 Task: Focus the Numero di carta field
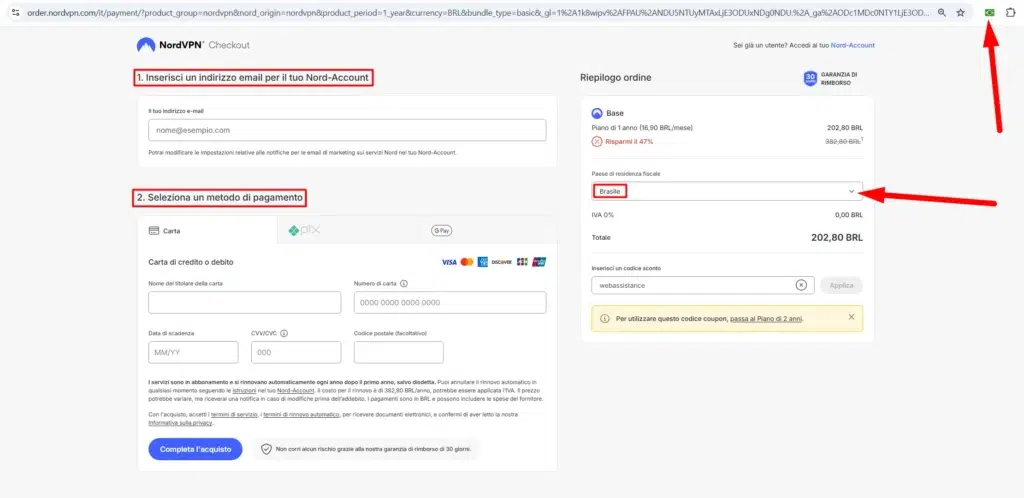click(x=450, y=302)
